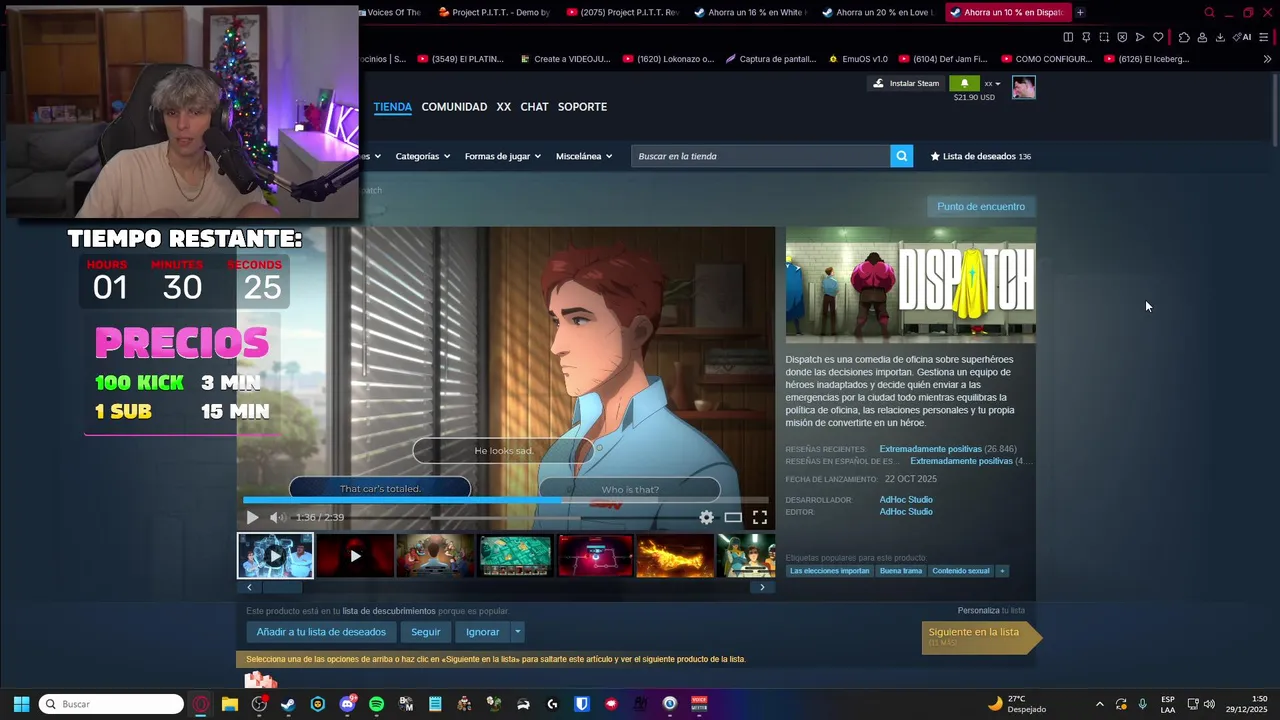Open File Explorer from the taskbar
Image resolution: width=1280 pixels, height=720 pixels.
tap(230, 704)
